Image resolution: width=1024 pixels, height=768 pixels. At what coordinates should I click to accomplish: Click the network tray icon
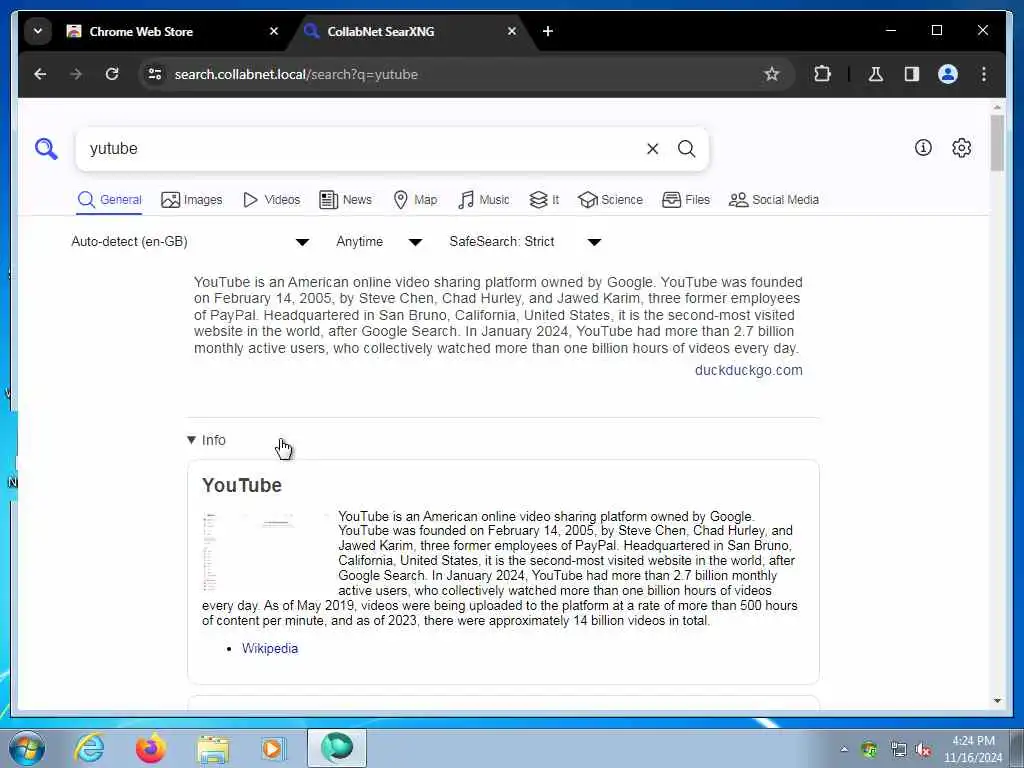899,750
